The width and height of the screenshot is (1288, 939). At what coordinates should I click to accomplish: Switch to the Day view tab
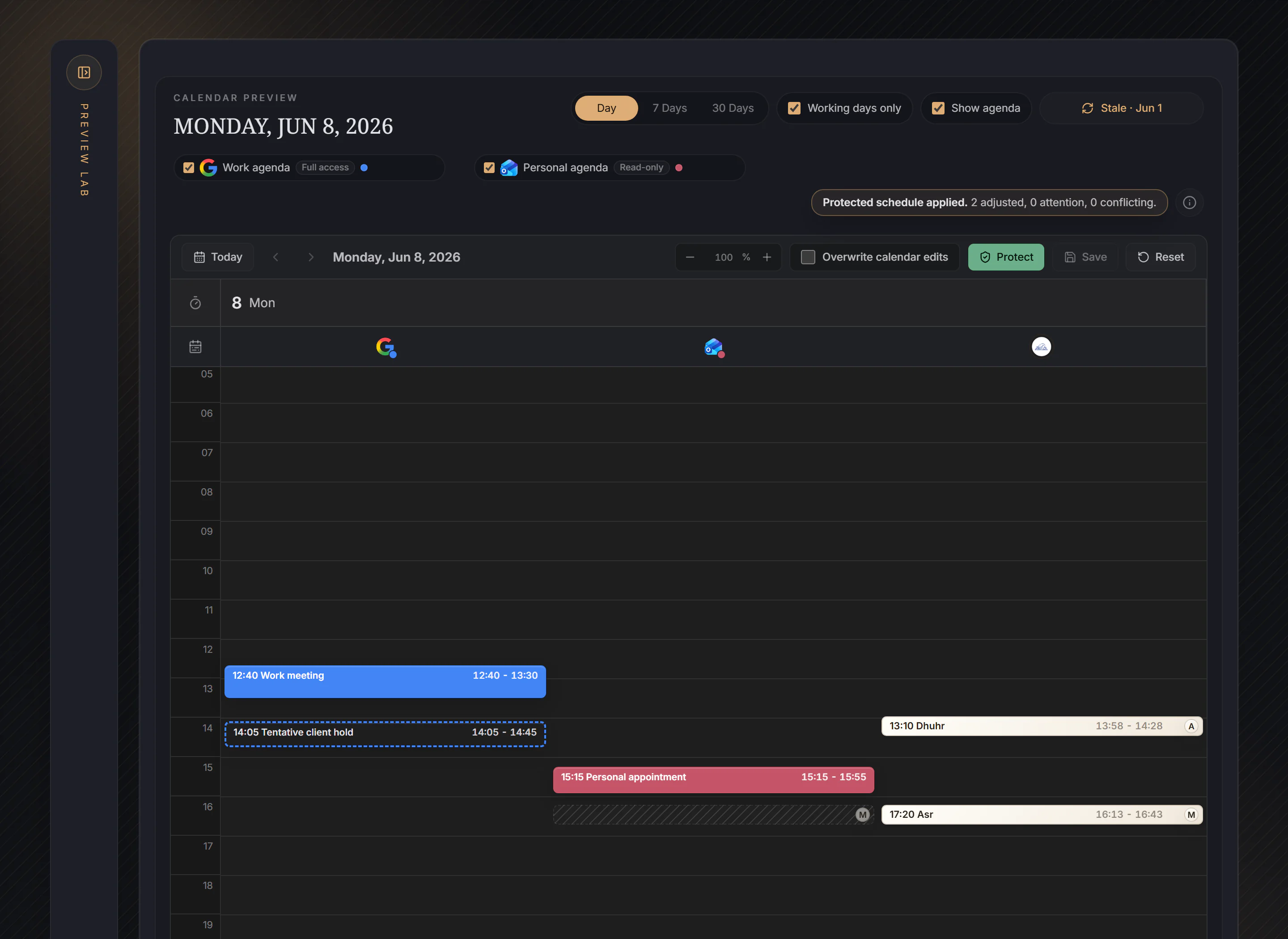coord(606,108)
